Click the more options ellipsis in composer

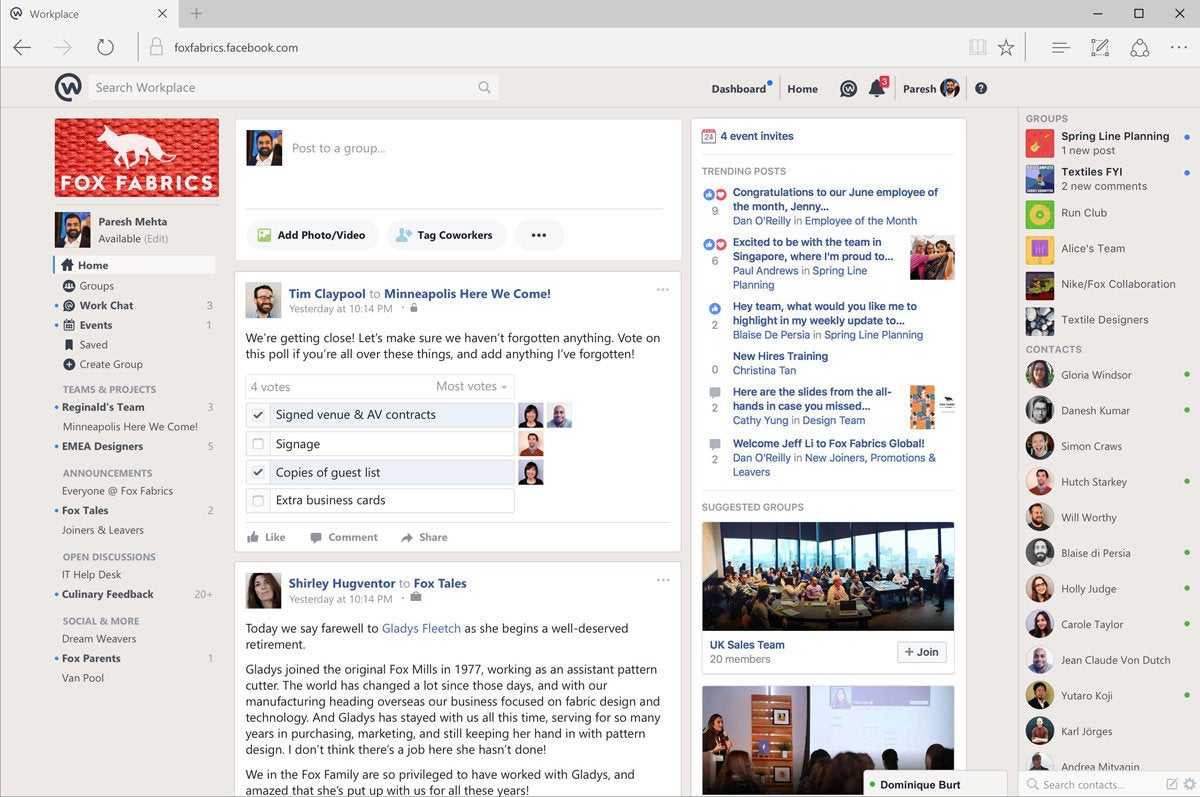click(x=539, y=235)
